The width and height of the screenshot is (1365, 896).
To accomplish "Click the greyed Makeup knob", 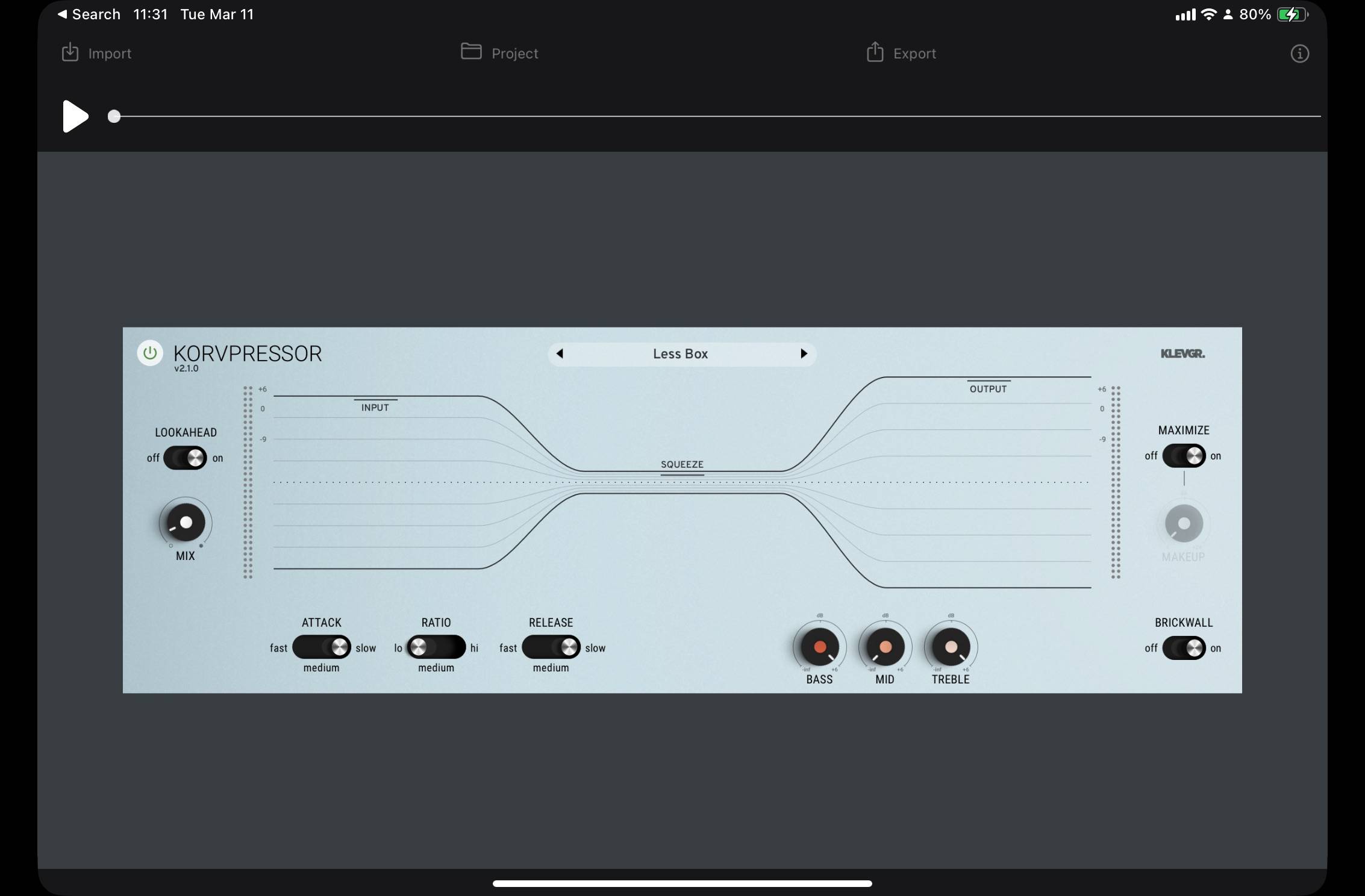I will coord(1184,523).
